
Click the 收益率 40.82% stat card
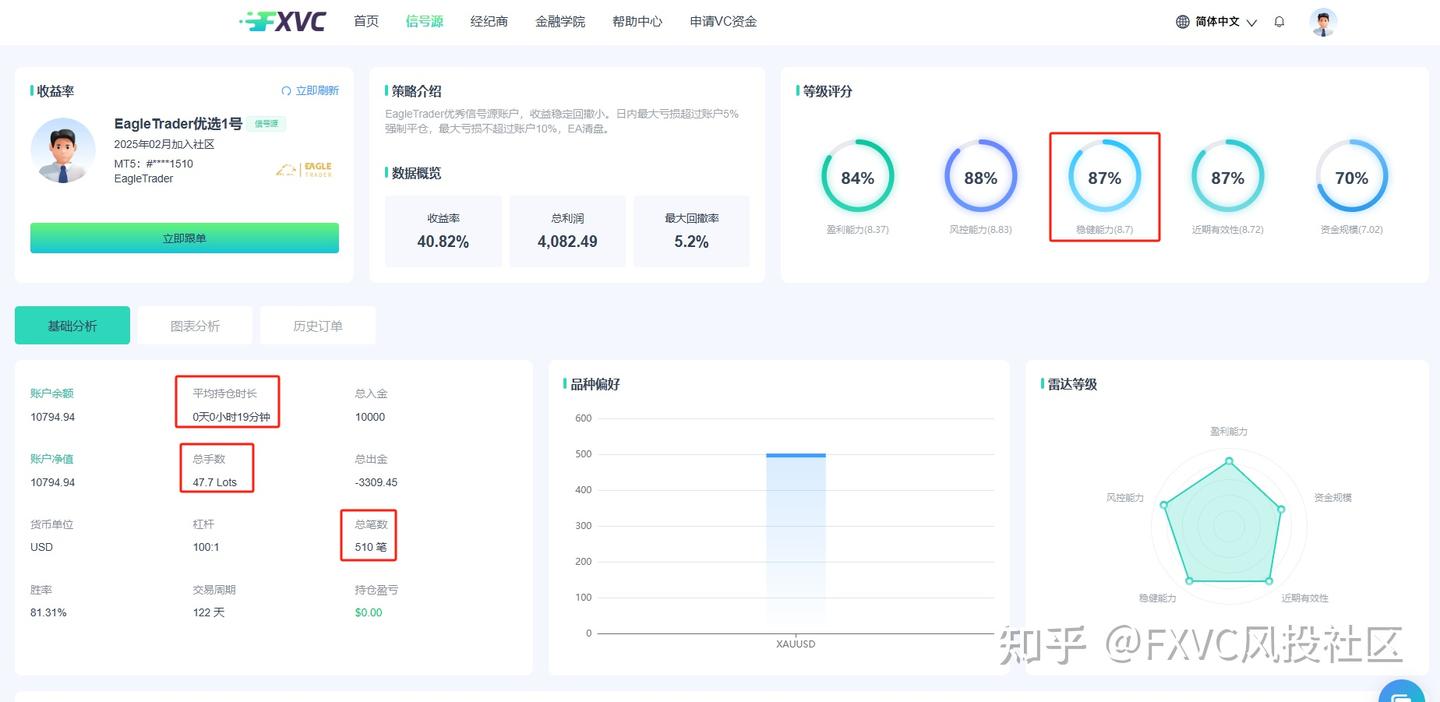coord(443,231)
